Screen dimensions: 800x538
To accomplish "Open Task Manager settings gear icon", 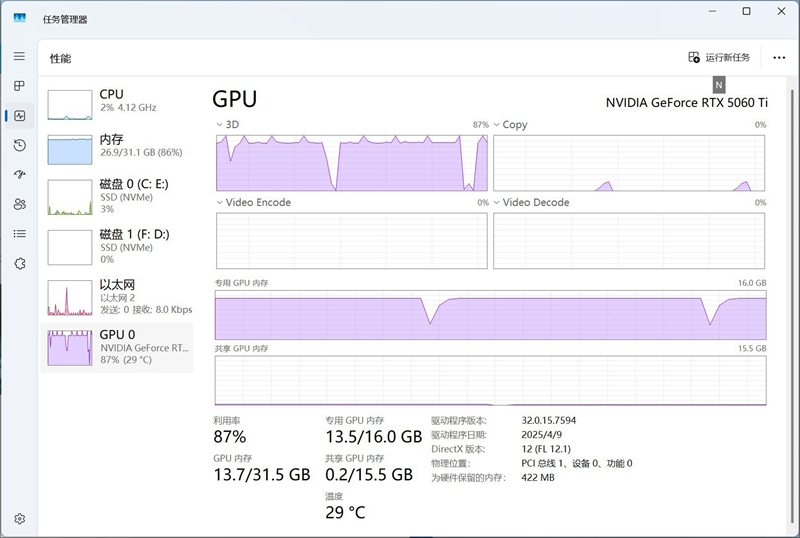I will tap(19, 519).
